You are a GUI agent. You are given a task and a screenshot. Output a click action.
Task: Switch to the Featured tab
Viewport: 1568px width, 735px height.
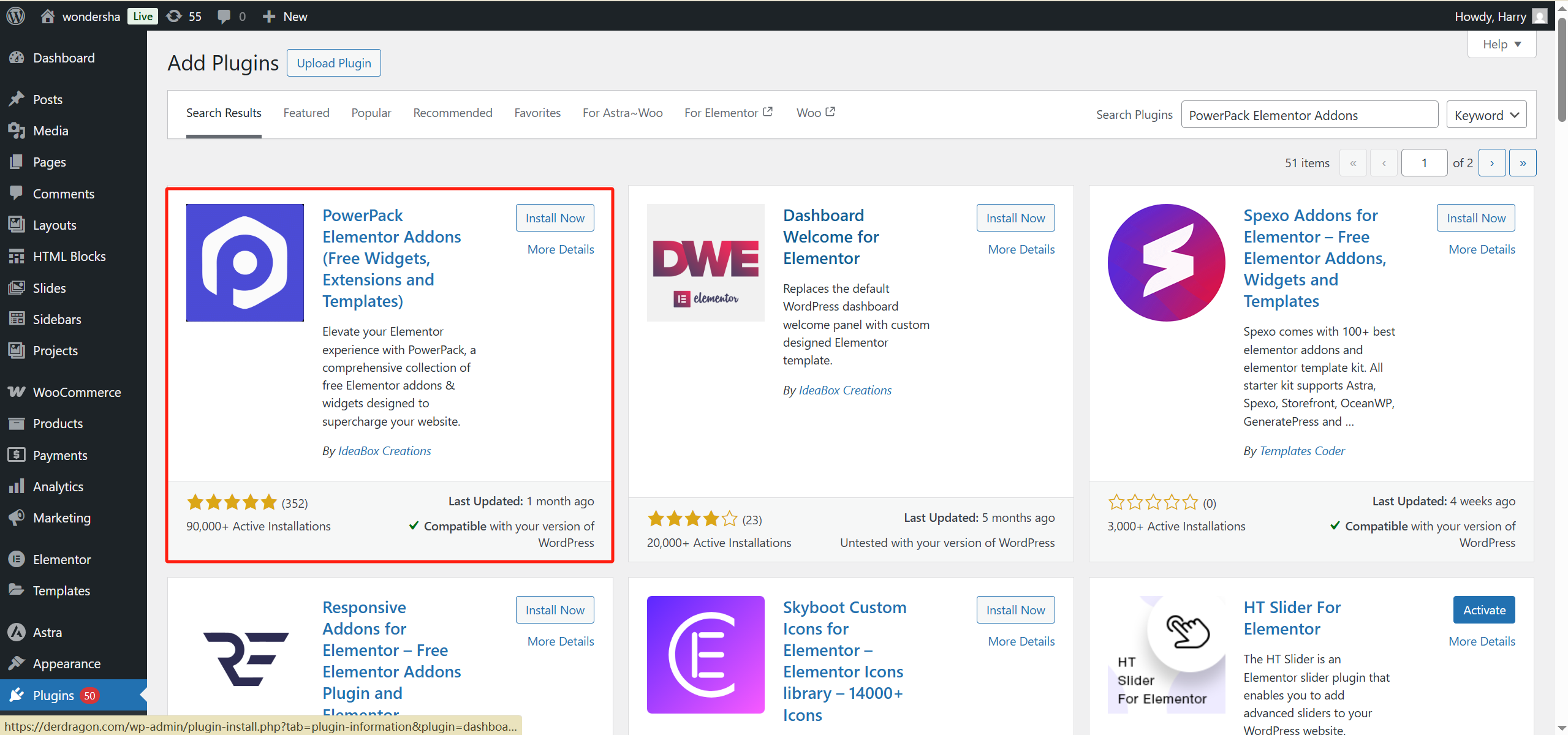coord(306,113)
